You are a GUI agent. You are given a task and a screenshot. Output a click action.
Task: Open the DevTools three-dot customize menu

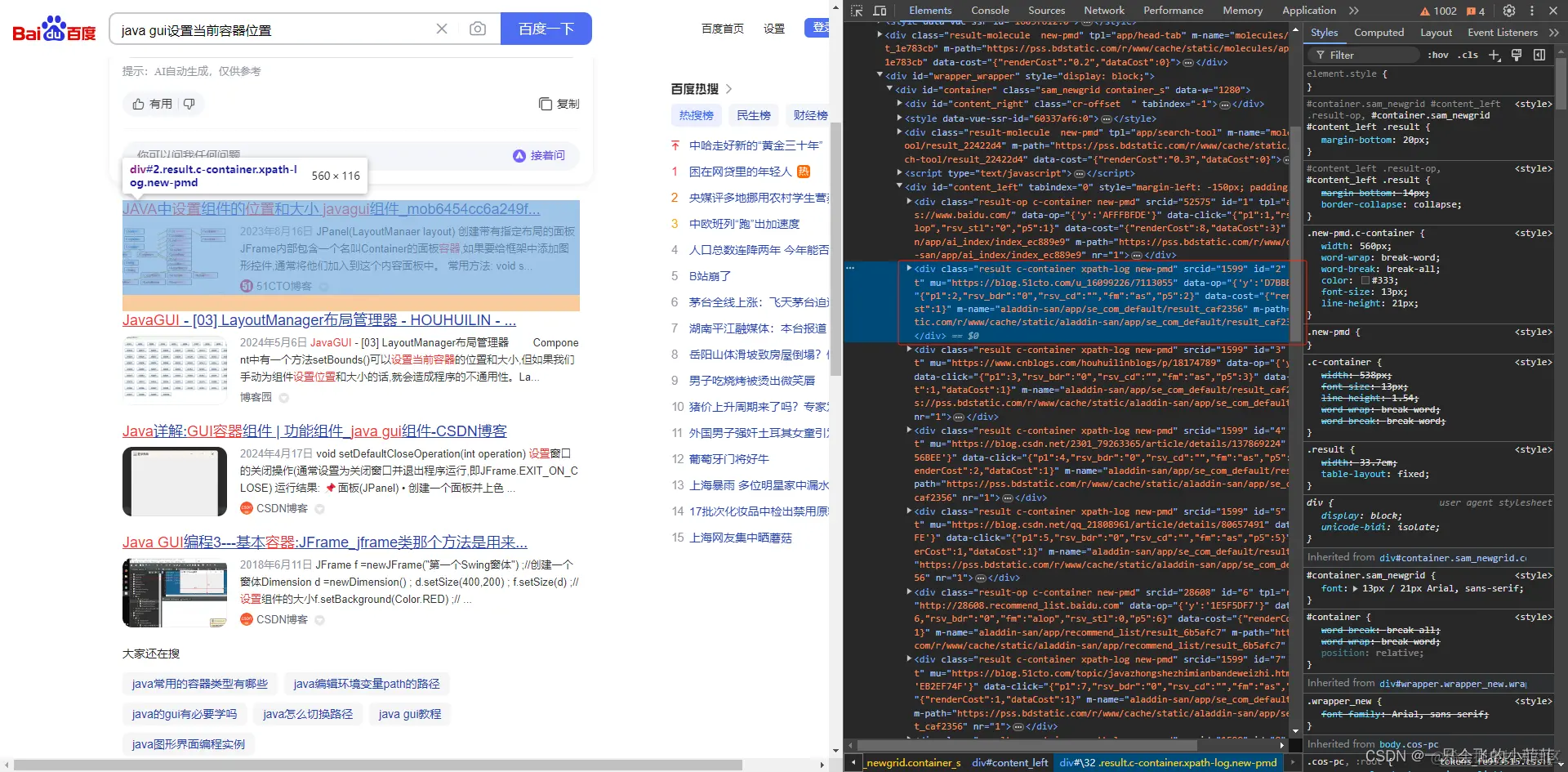(1532, 11)
